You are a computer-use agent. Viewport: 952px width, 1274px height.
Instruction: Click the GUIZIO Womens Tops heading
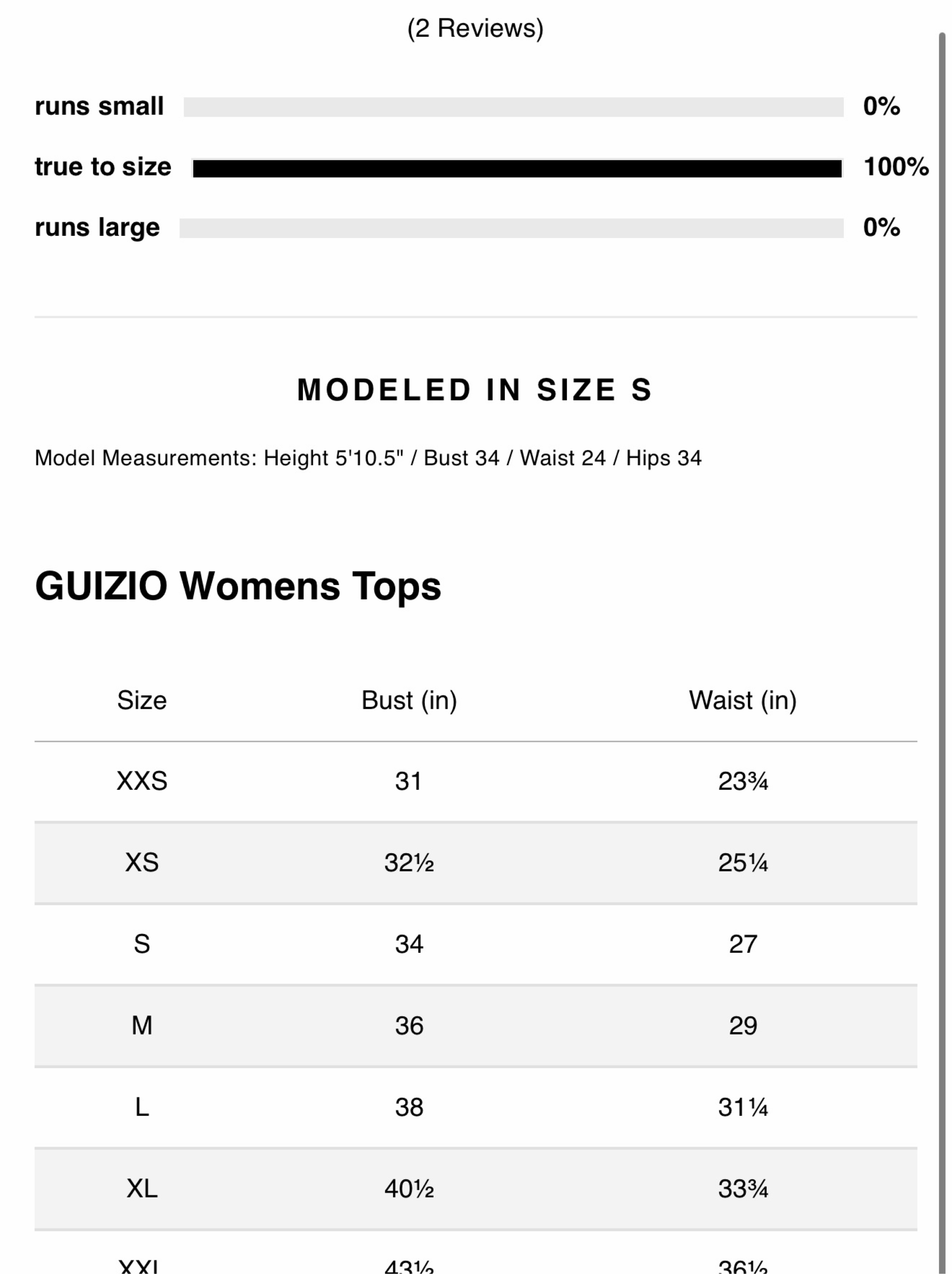pyautogui.click(x=238, y=586)
